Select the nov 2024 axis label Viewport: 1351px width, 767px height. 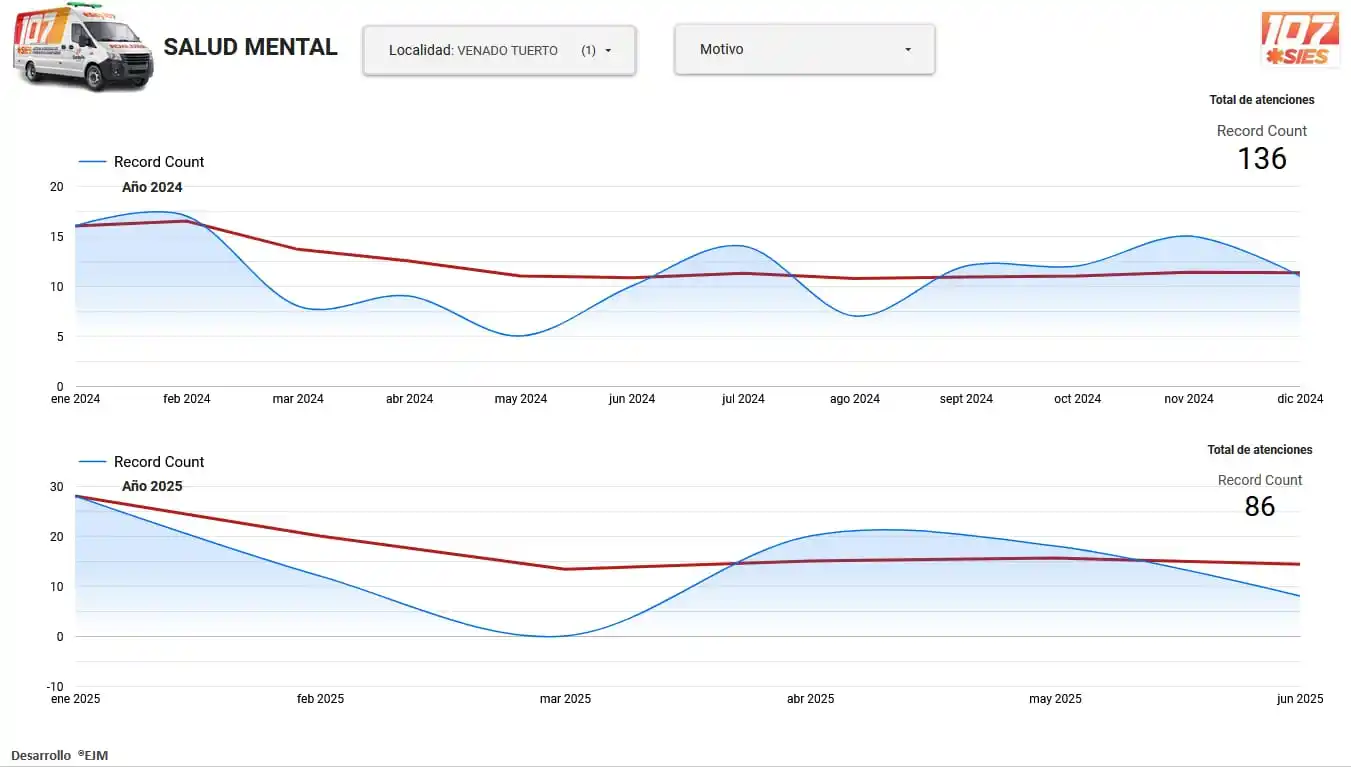[x=1188, y=399]
